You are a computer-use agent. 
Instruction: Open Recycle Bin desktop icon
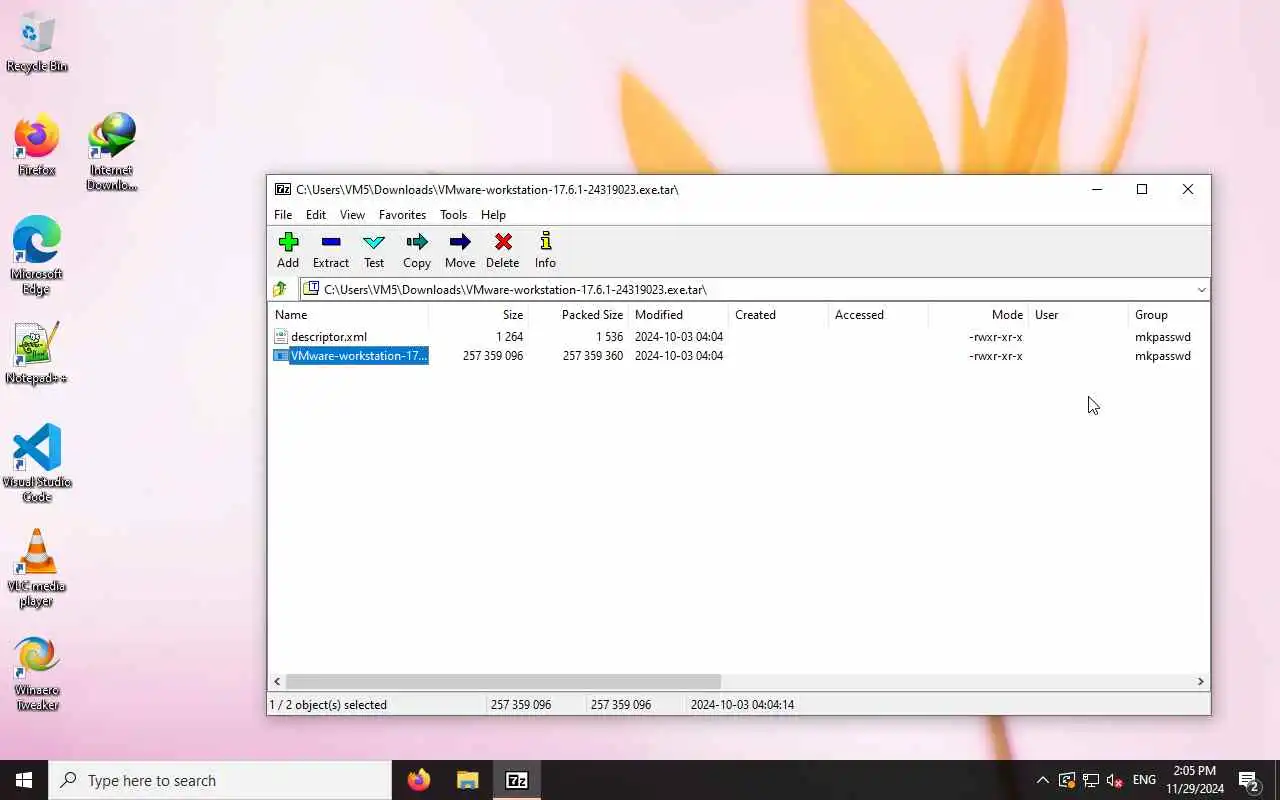[37, 43]
